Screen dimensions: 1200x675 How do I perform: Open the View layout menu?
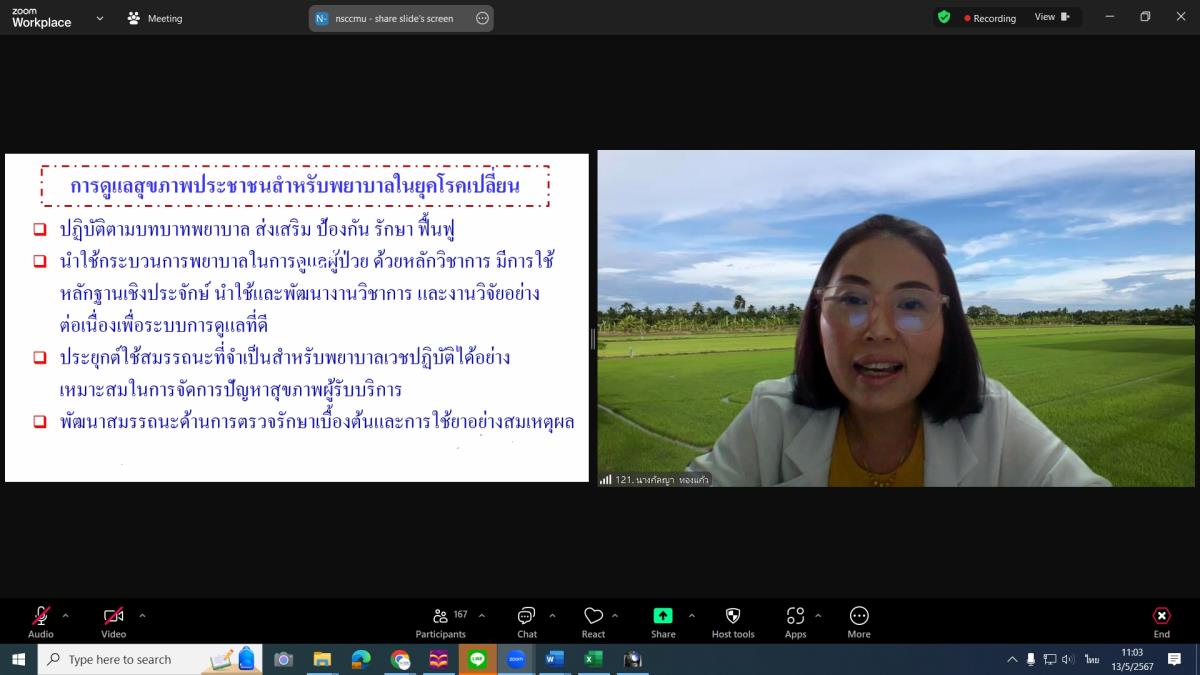(x=1051, y=17)
